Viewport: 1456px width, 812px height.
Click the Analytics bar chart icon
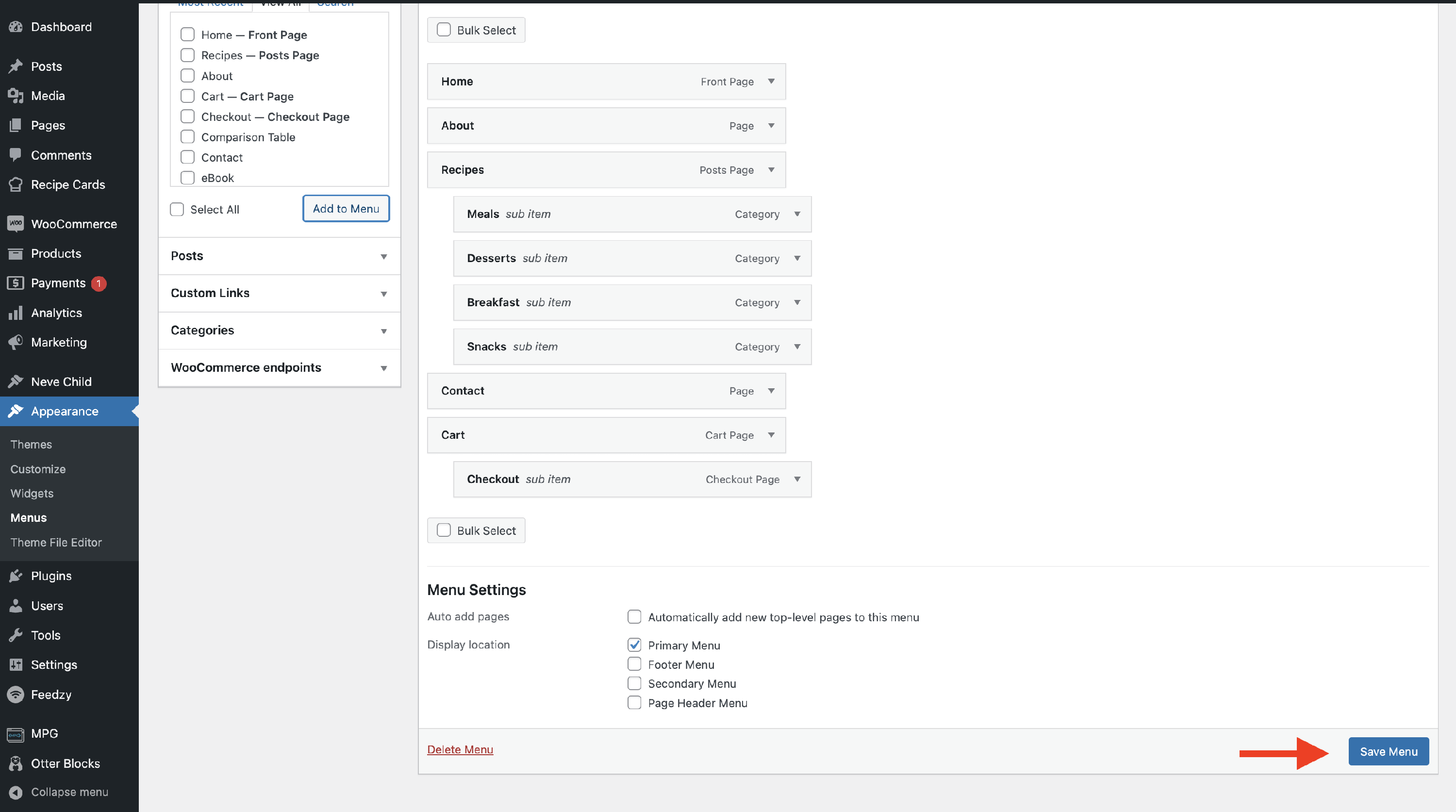tap(16, 313)
